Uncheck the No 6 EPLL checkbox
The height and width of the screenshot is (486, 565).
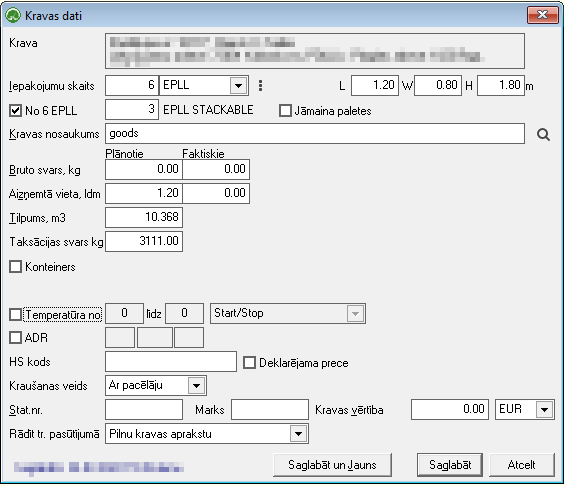pyautogui.click(x=15, y=111)
